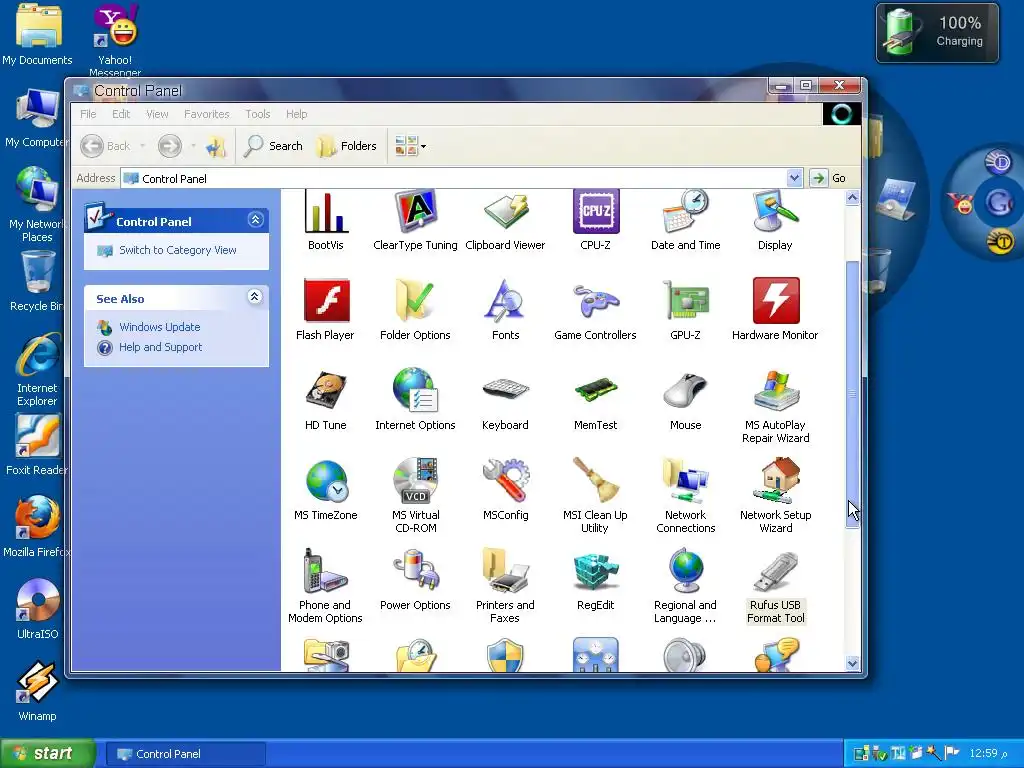The image size is (1024, 768).
Task: Launch Clipboard Viewer
Action: pos(505,221)
